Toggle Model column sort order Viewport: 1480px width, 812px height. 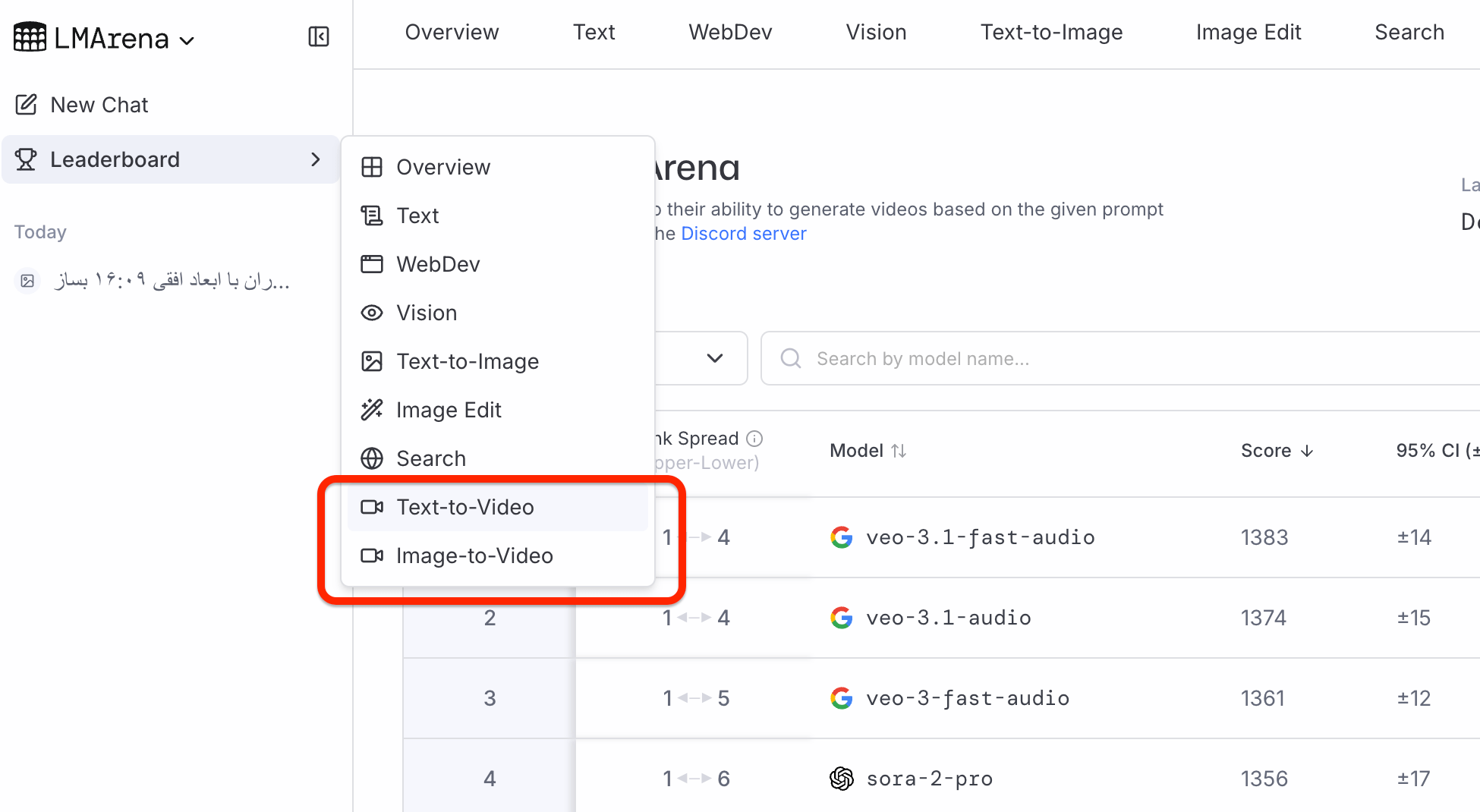(x=899, y=451)
